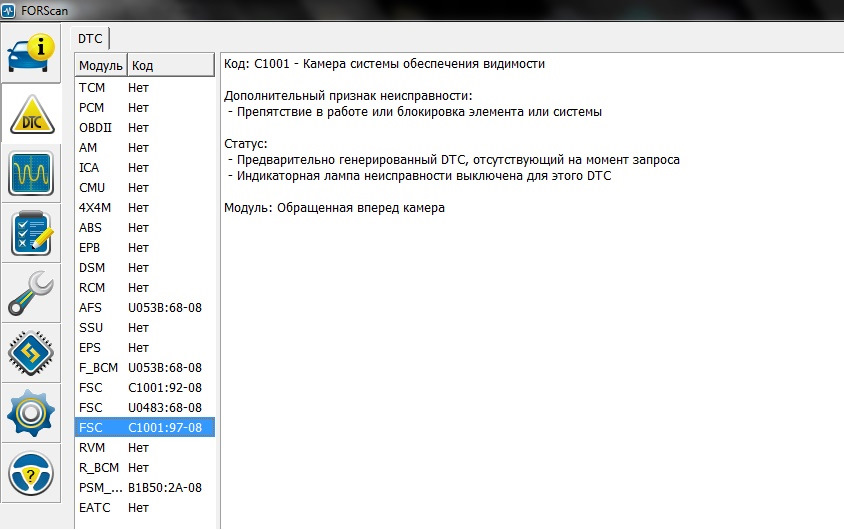This screenshot has width=844, height=530.
Task: Sort by the Модуль column header
Action: point(101,66)
